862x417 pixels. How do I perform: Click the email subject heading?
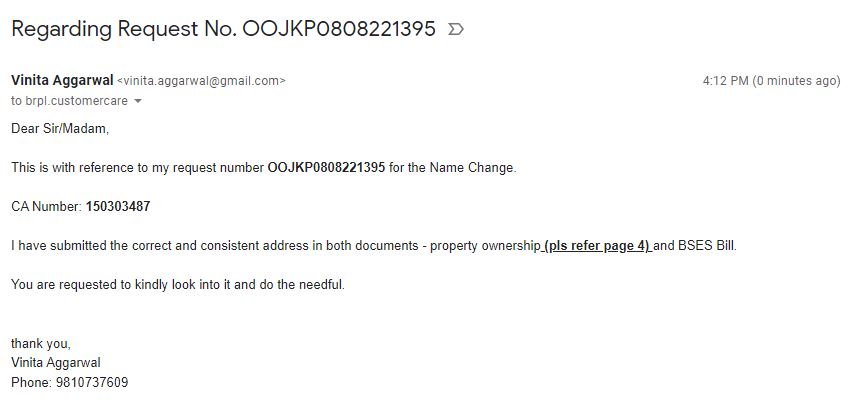(223, 29)
